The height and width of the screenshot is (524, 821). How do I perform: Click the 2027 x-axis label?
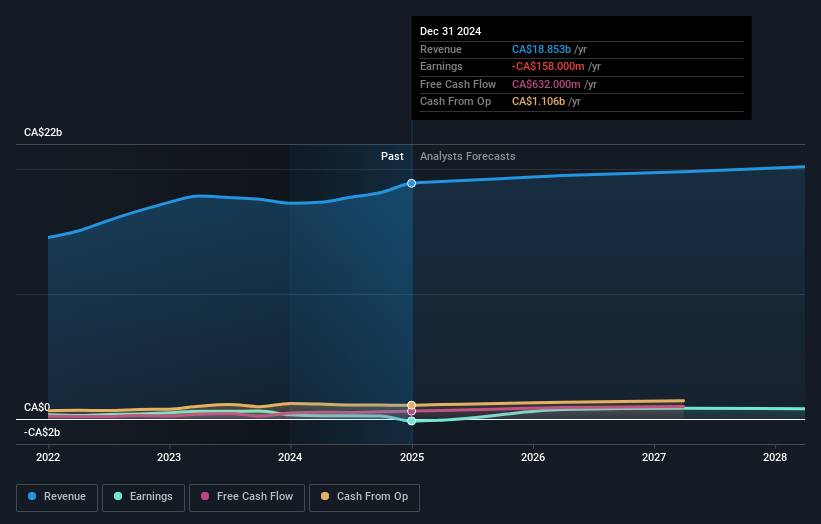click(x=654, y=458)
